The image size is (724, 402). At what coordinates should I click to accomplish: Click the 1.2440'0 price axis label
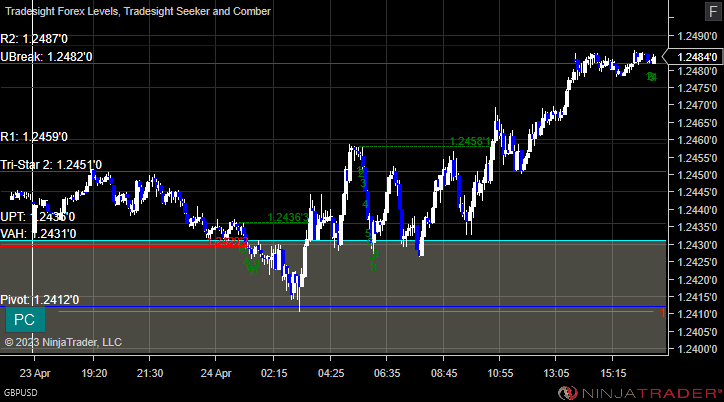(697, 210)
